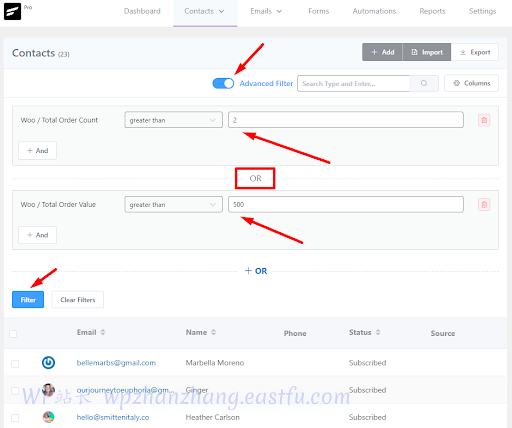Turn off the Advanced Filter switch
The height and width of the screenshot is (428, 512).
pos(223,83)
